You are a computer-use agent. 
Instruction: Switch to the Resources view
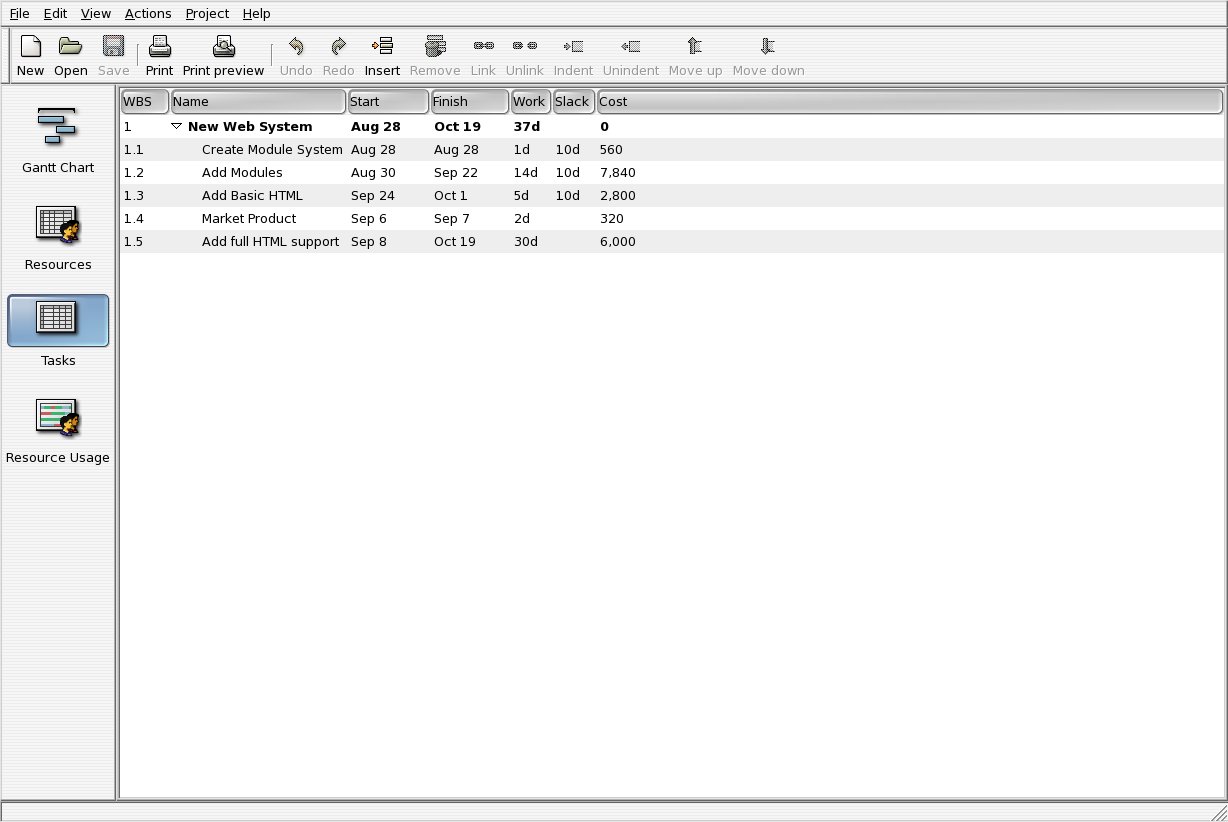[58, 237]
